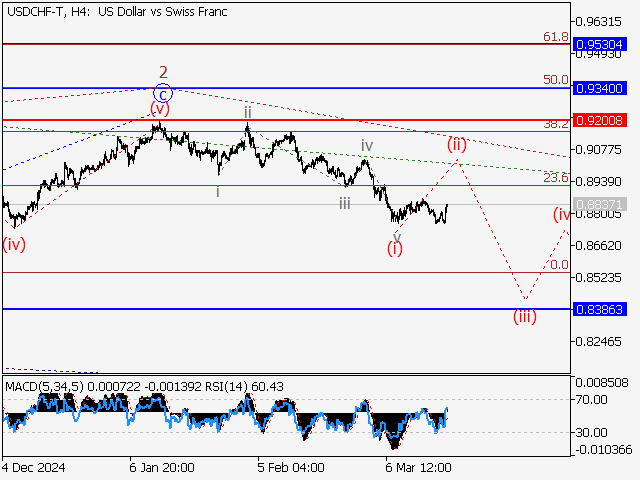Select the red (i) label at the low

point(395,248)
